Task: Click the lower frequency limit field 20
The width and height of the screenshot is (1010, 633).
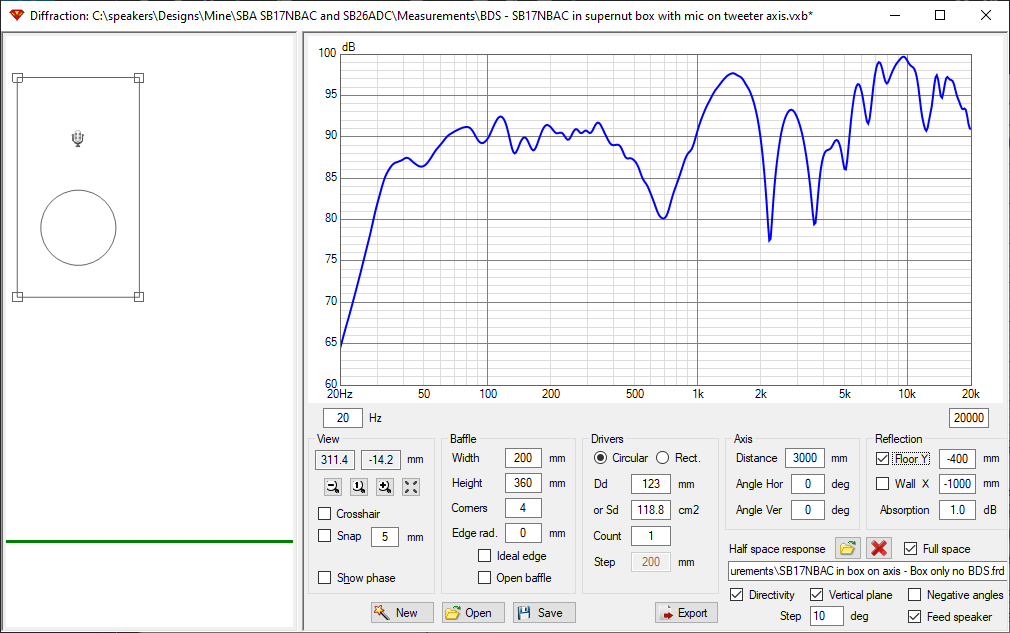Action: [x=343, y=418]
